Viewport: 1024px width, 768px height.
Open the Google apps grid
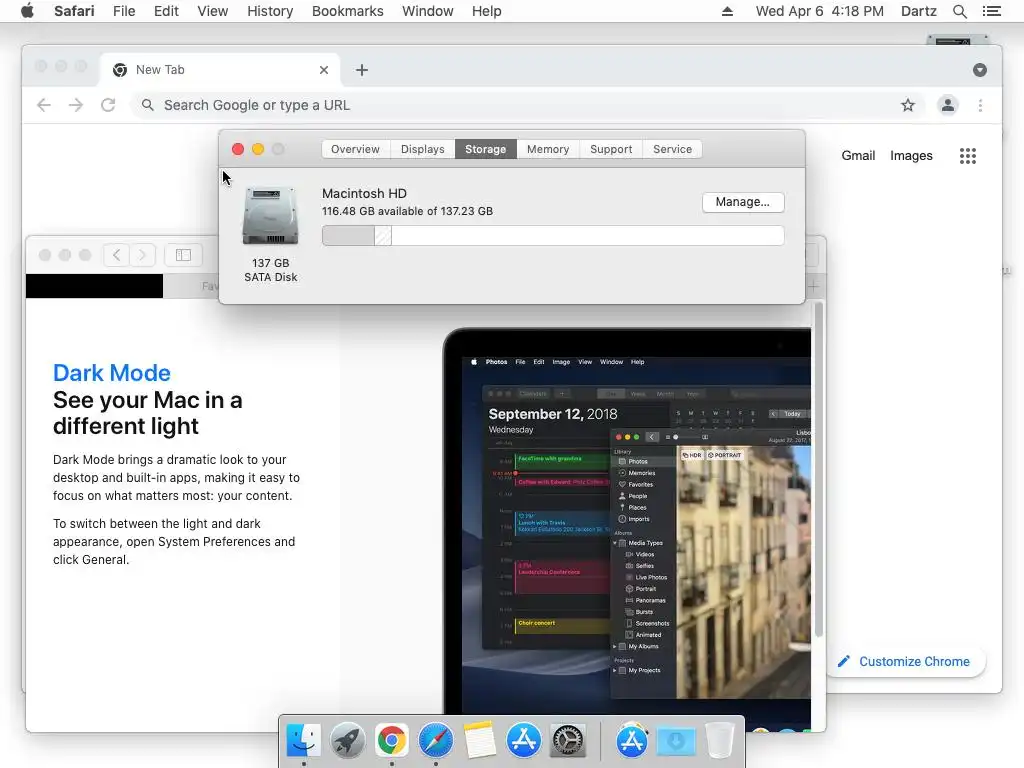968,155
